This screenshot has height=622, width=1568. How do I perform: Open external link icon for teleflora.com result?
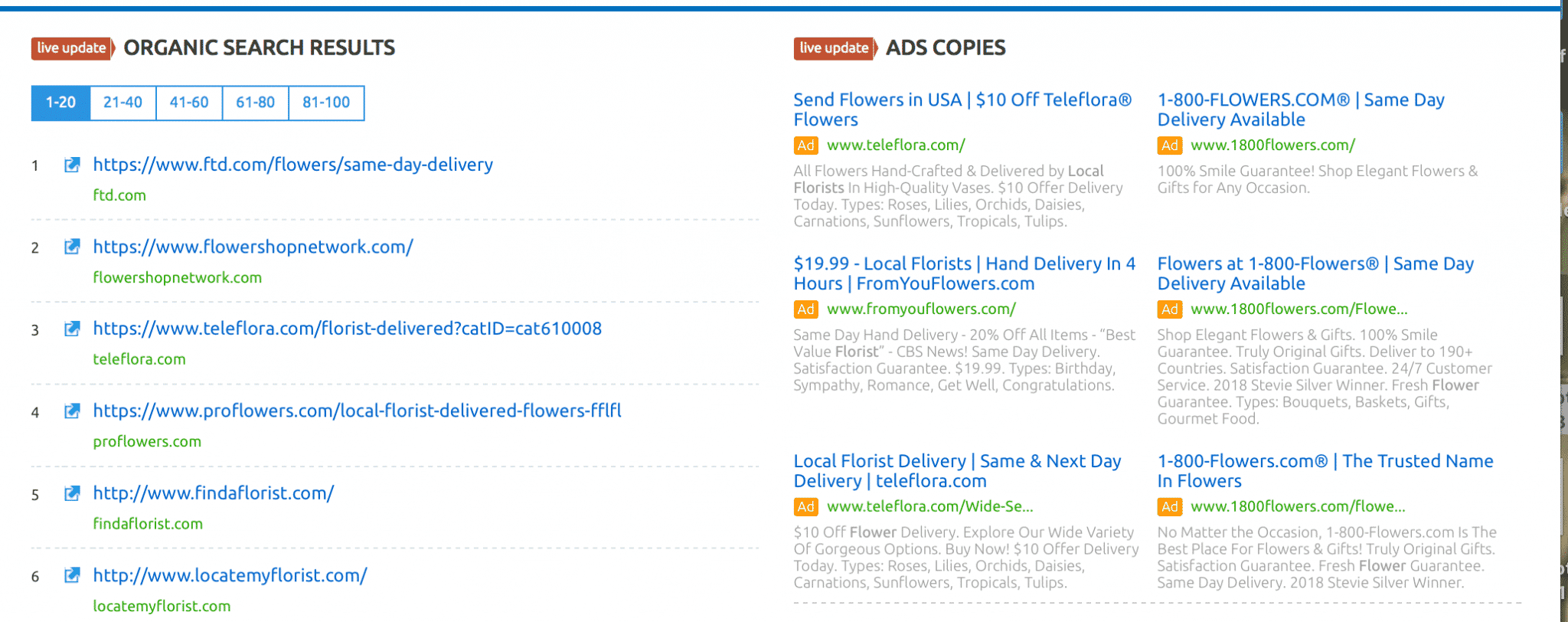pyautogui.click(x=72, y=329)
